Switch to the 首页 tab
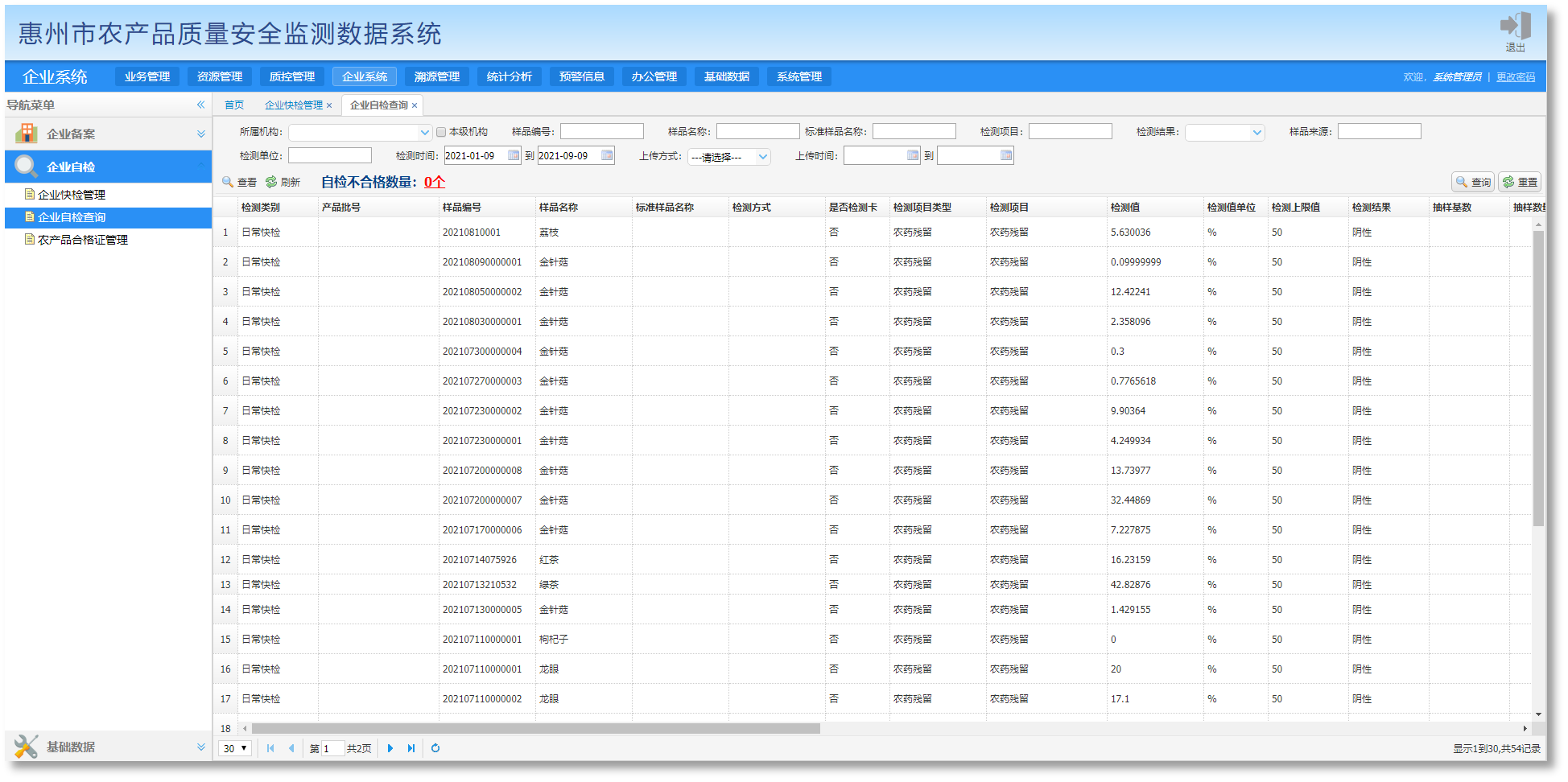Image resolution: width=1568 pixels, height=782 pixels. click(x=234, y=105)
